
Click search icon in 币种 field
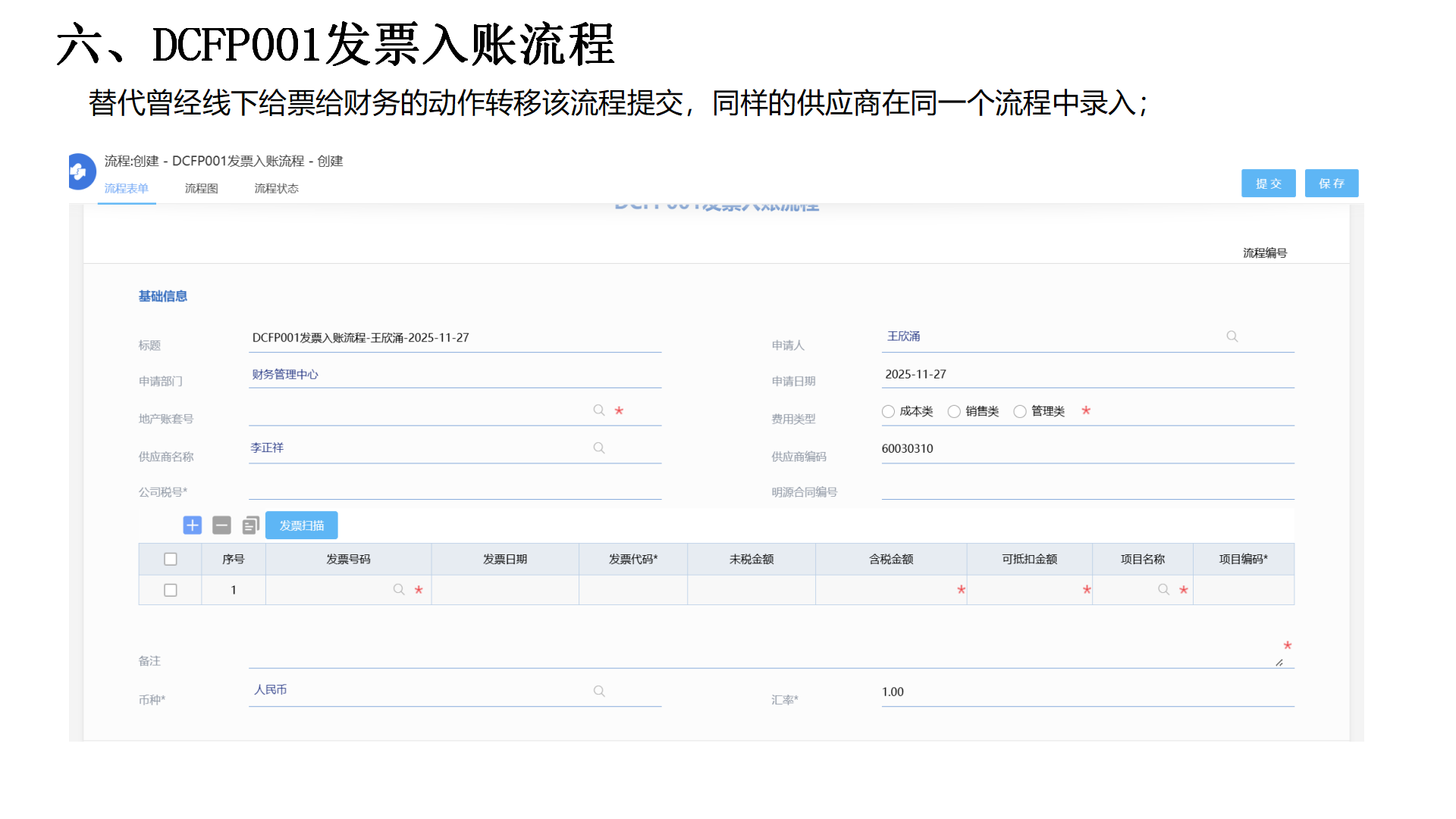(599, 691)
